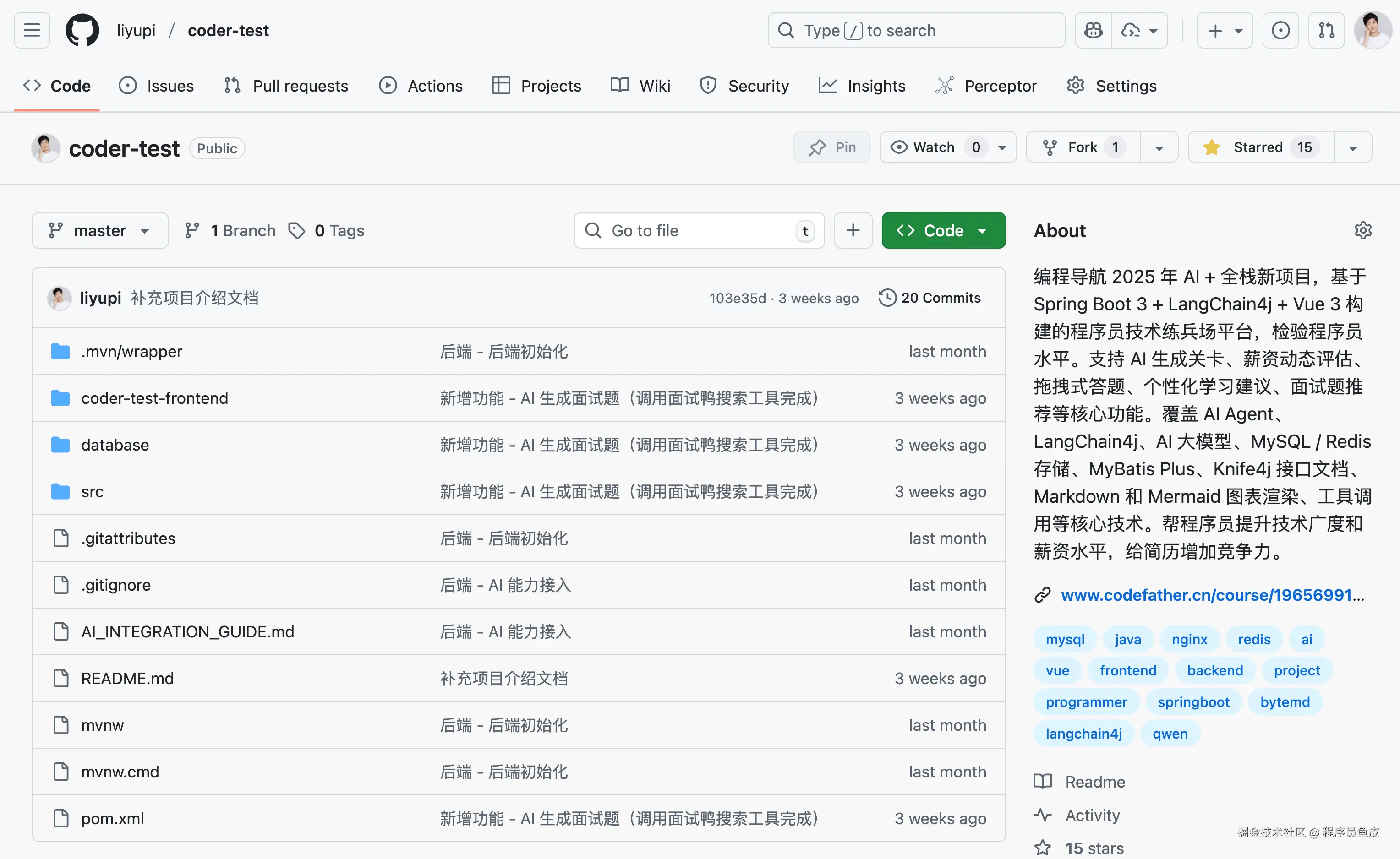Screen dimensions: 1400x859
Task: Click the GitHub Octocat logo
Action: pos(82,30)
